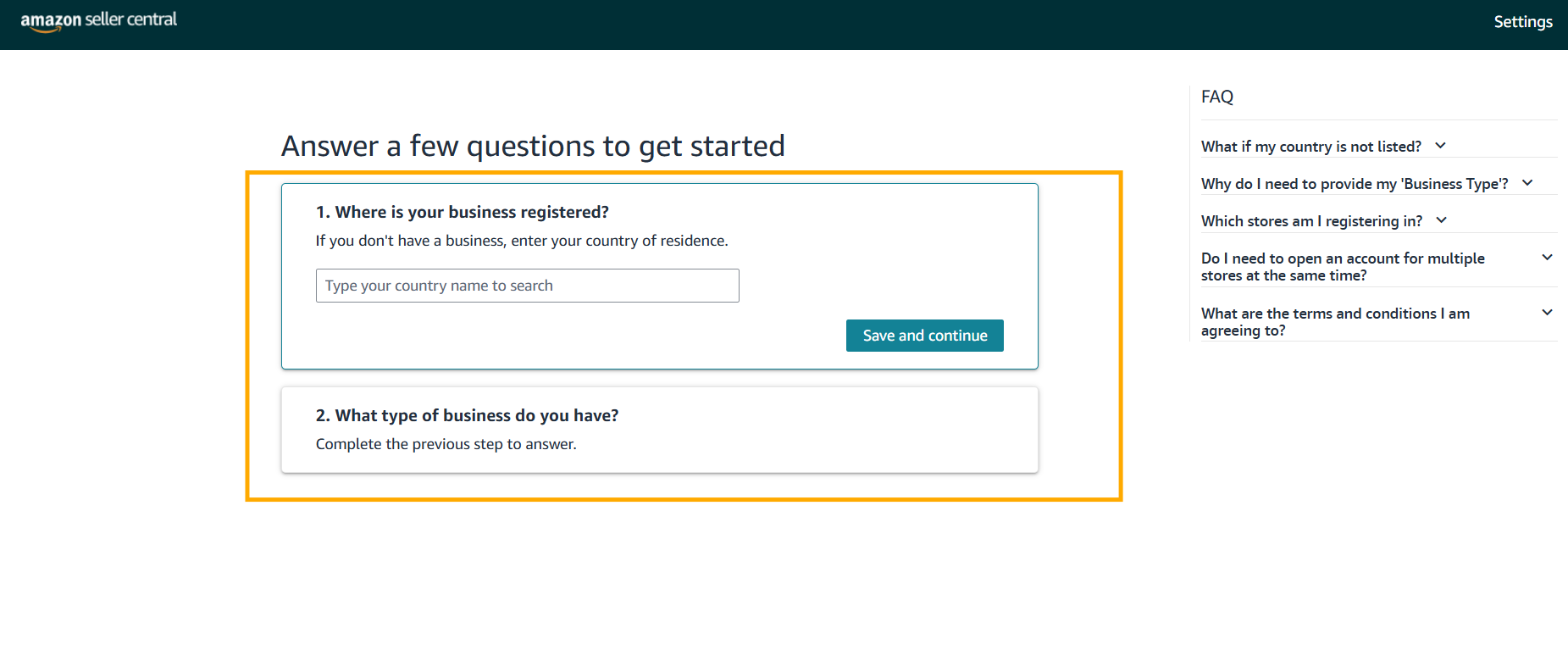Click the Amazon Seller Central logo
Image resolution: width=1568 pixels, height=650 pixels.
click(99, 20)
